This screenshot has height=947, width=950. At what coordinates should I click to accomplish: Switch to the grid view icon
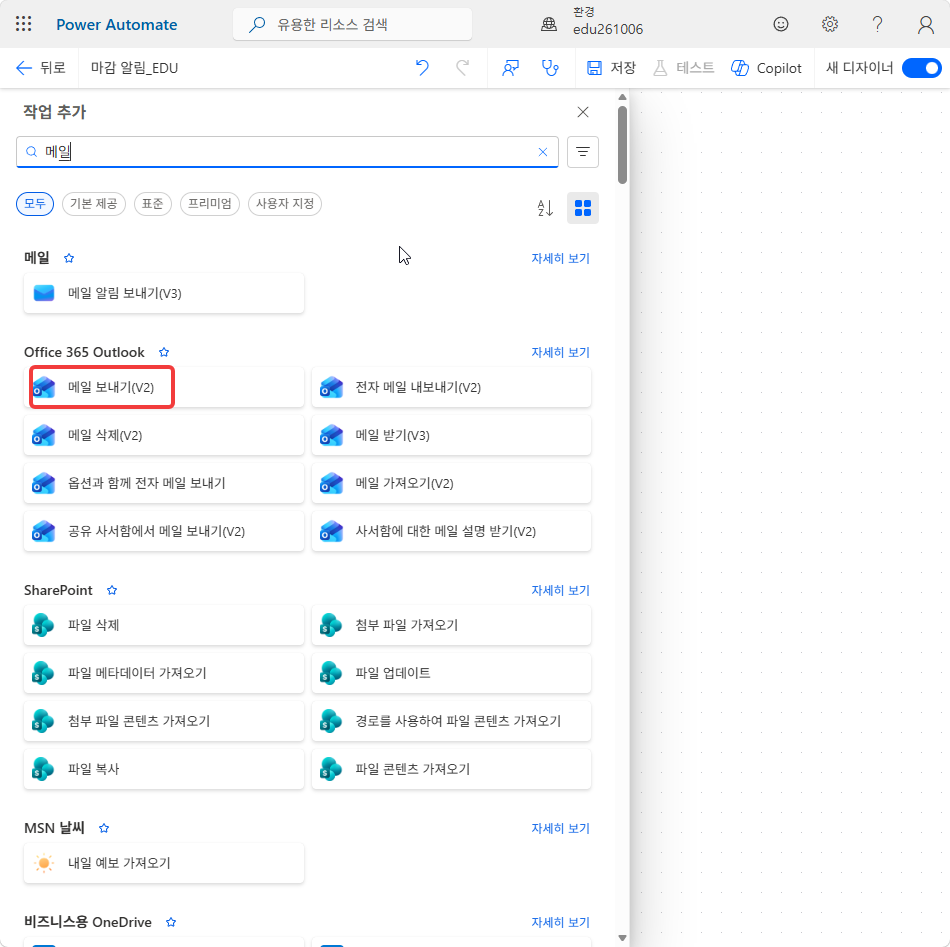(583, 208)
